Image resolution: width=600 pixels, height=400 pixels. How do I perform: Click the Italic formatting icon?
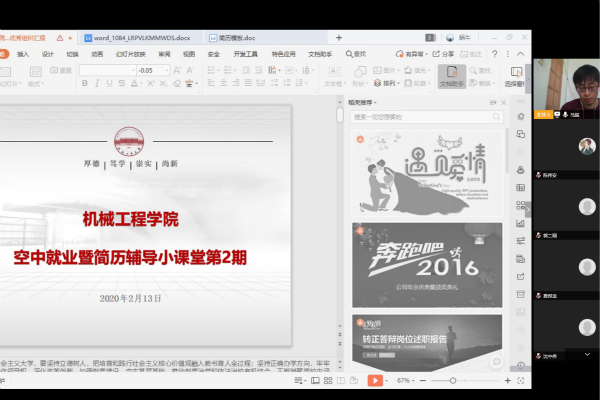point(97,85)
